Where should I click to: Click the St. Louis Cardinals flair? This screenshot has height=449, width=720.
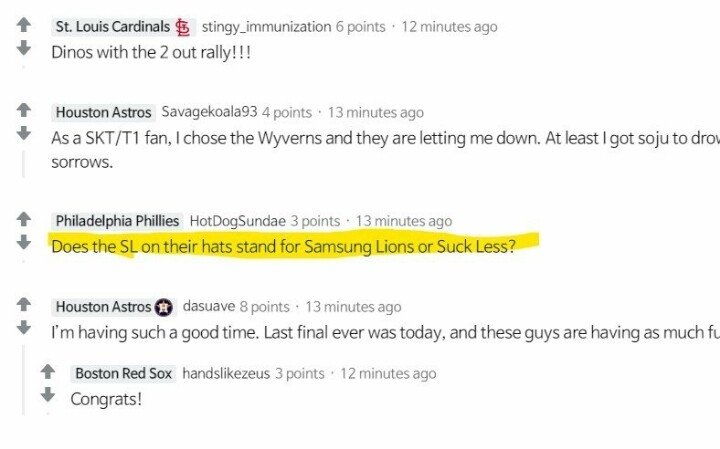point(112,27)
